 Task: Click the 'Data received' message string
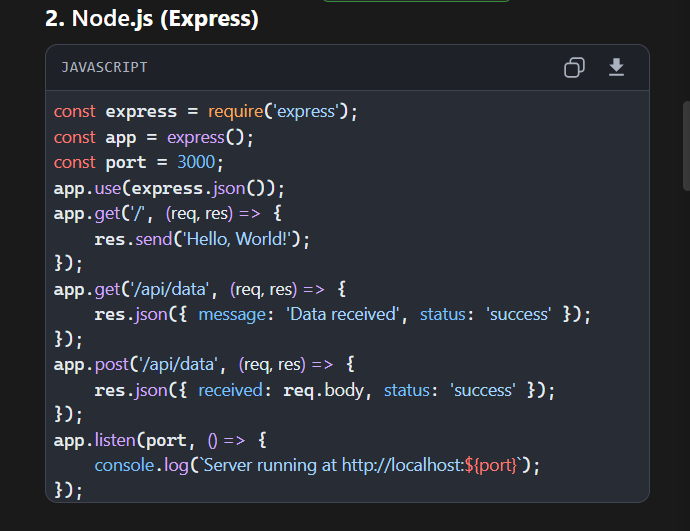(344, 314)
